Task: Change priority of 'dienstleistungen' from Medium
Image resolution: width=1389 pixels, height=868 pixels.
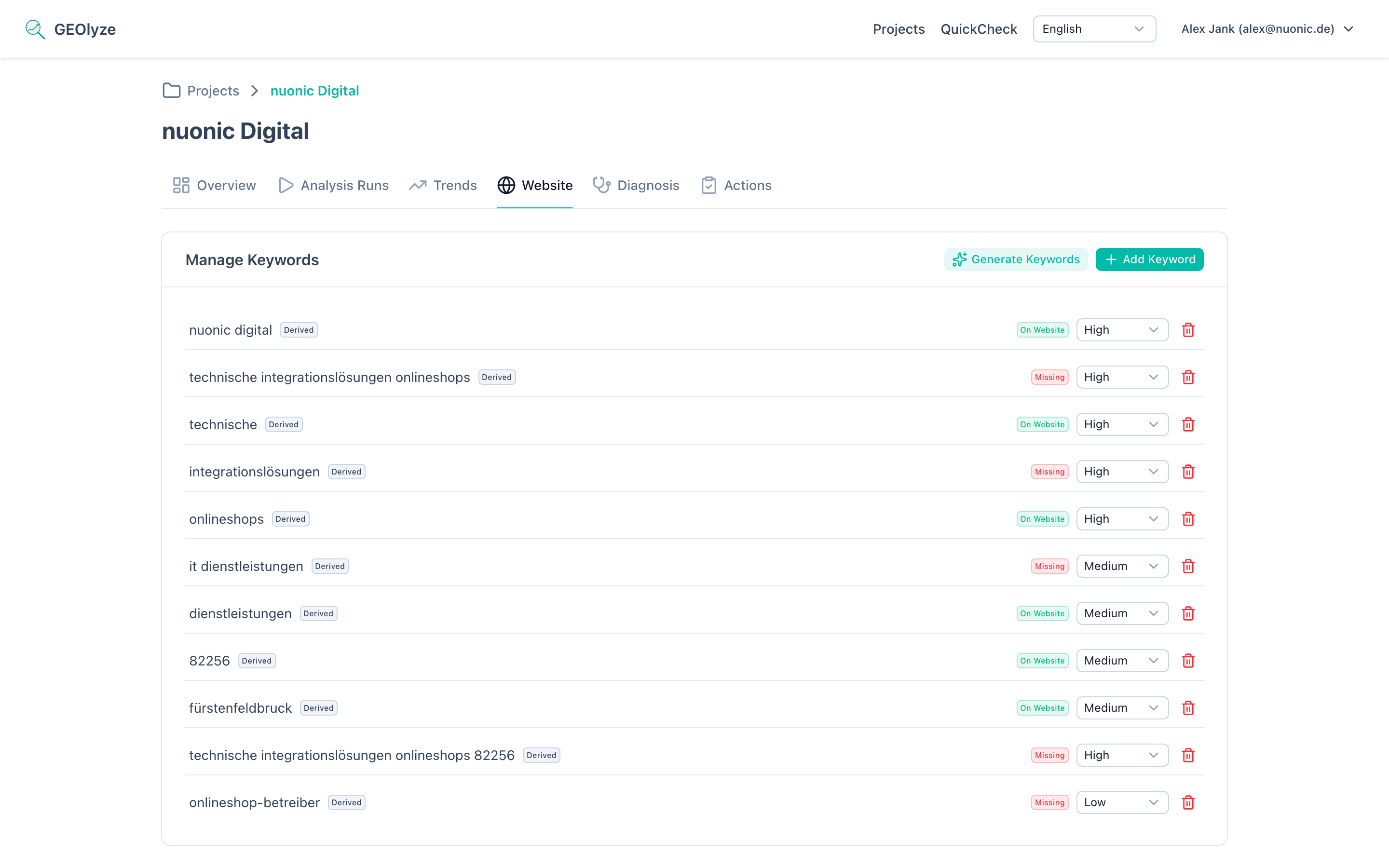Action: [1122, 613]
